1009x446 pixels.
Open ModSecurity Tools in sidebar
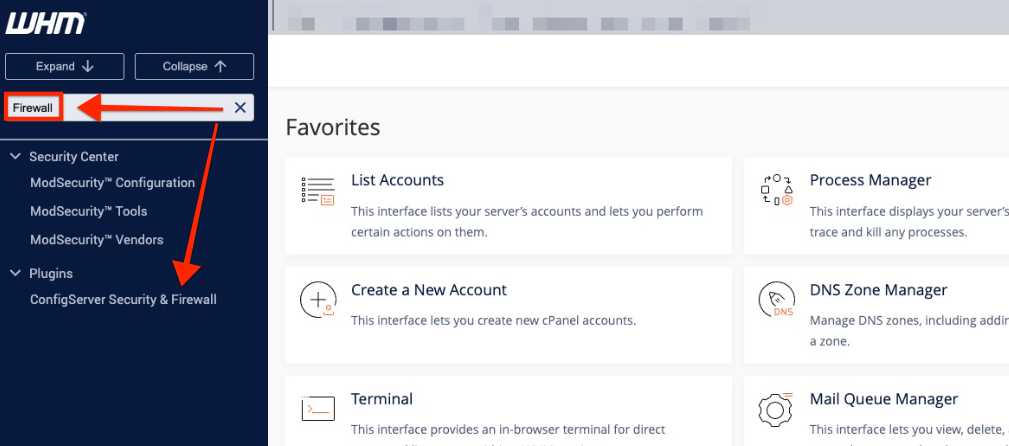88,211
